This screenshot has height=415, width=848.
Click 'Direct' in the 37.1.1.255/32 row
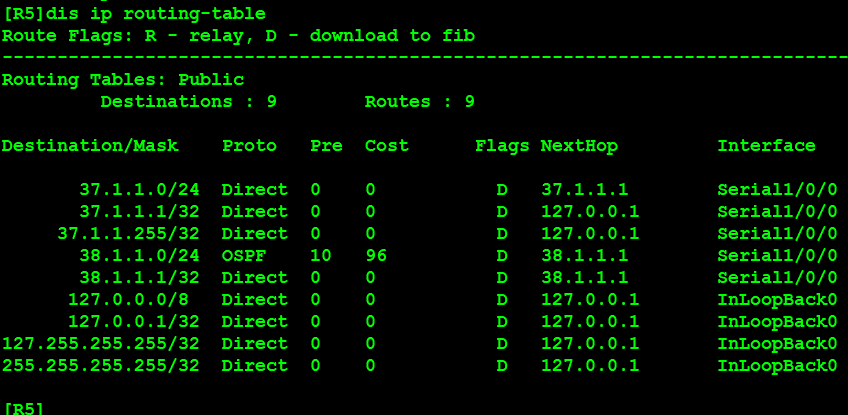pyautogui.click(x=255, y=234)
